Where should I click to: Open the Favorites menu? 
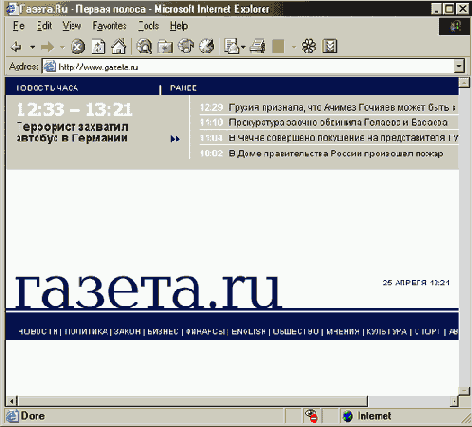tap(109, 26)
